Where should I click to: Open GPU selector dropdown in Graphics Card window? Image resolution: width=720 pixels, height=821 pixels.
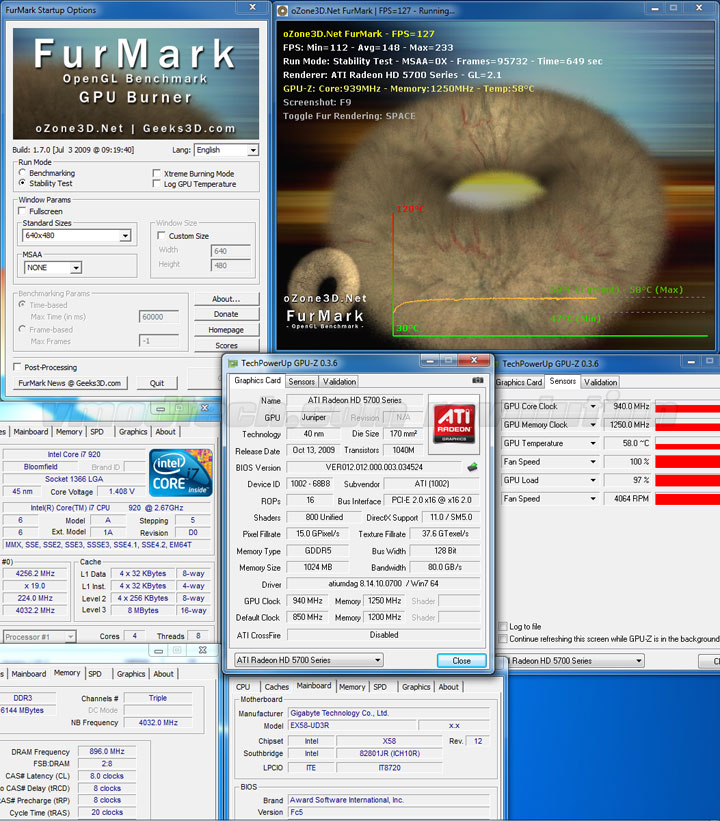308,660
